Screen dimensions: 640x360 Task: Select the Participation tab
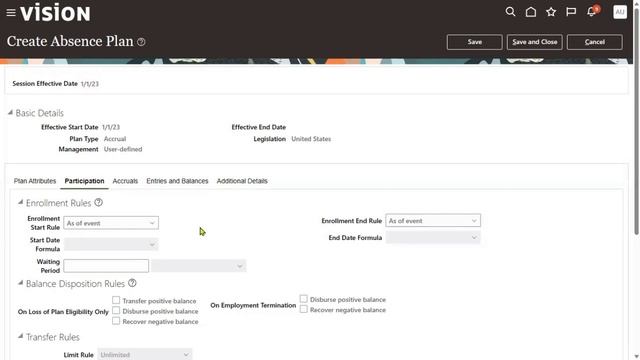click(84, 181)
